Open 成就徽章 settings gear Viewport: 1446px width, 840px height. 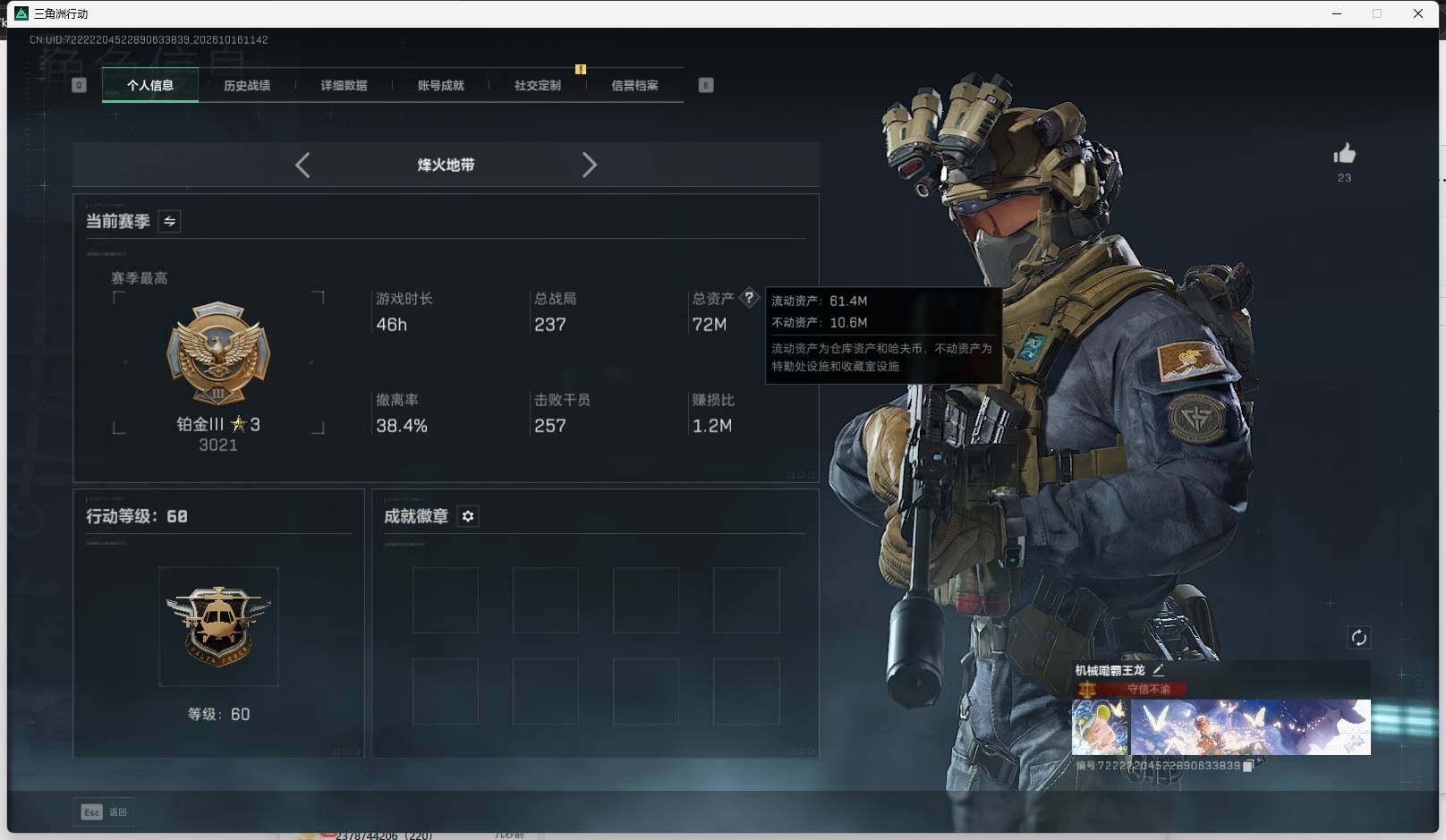[468, 516]
